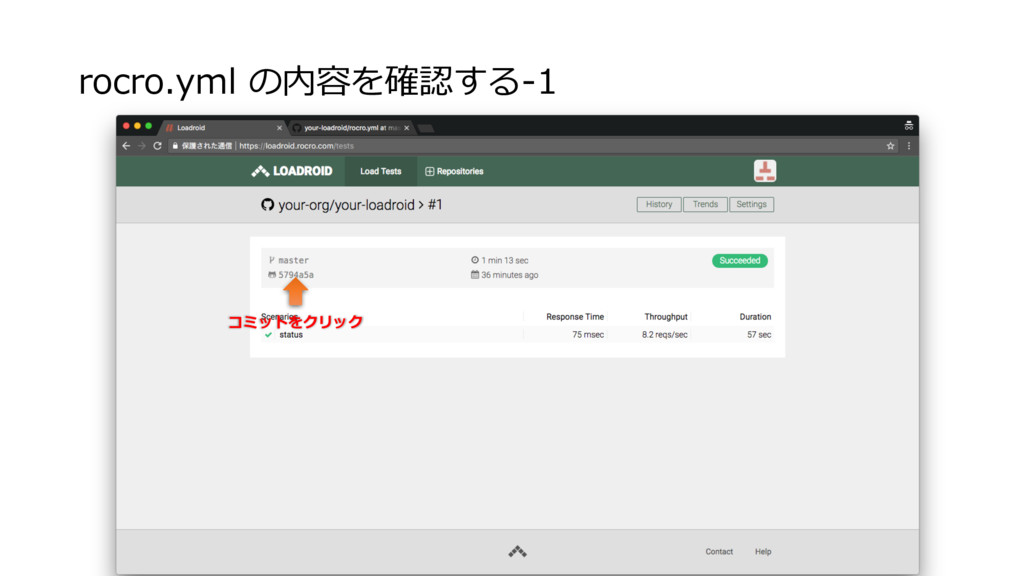Click the green check next to status
The height and width of the screenshot is (576, 1024).
268,334
